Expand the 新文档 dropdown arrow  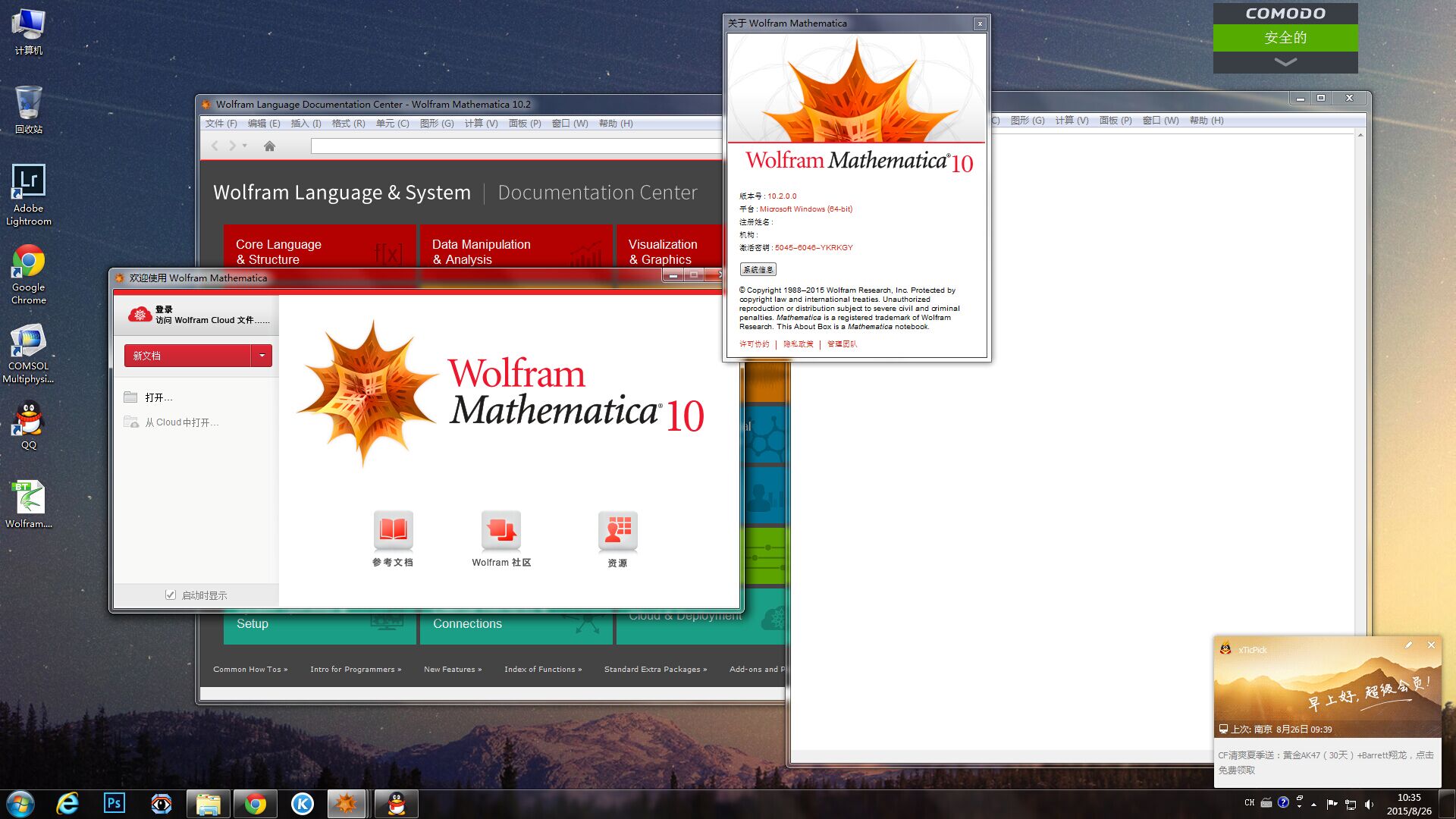(x=262, y=356)
